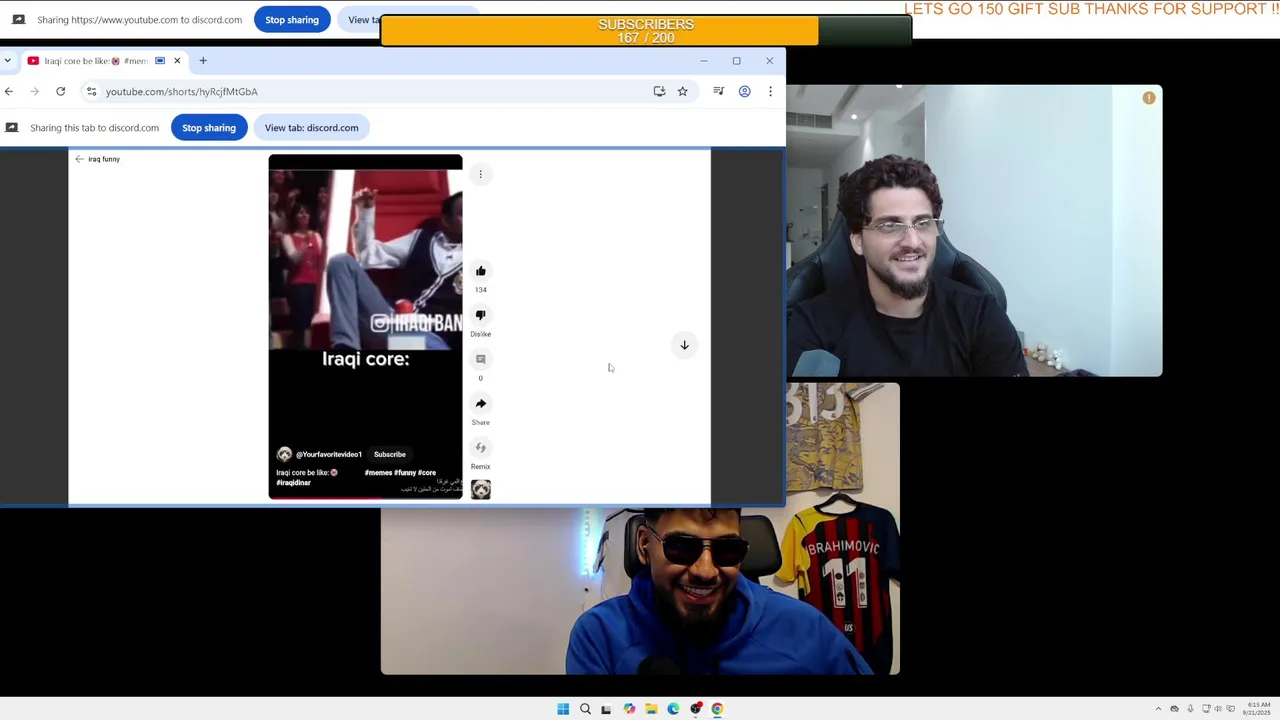Click Chrome's forward navigation arrow
Screen dimensions: 1280x720
point(35,91)
